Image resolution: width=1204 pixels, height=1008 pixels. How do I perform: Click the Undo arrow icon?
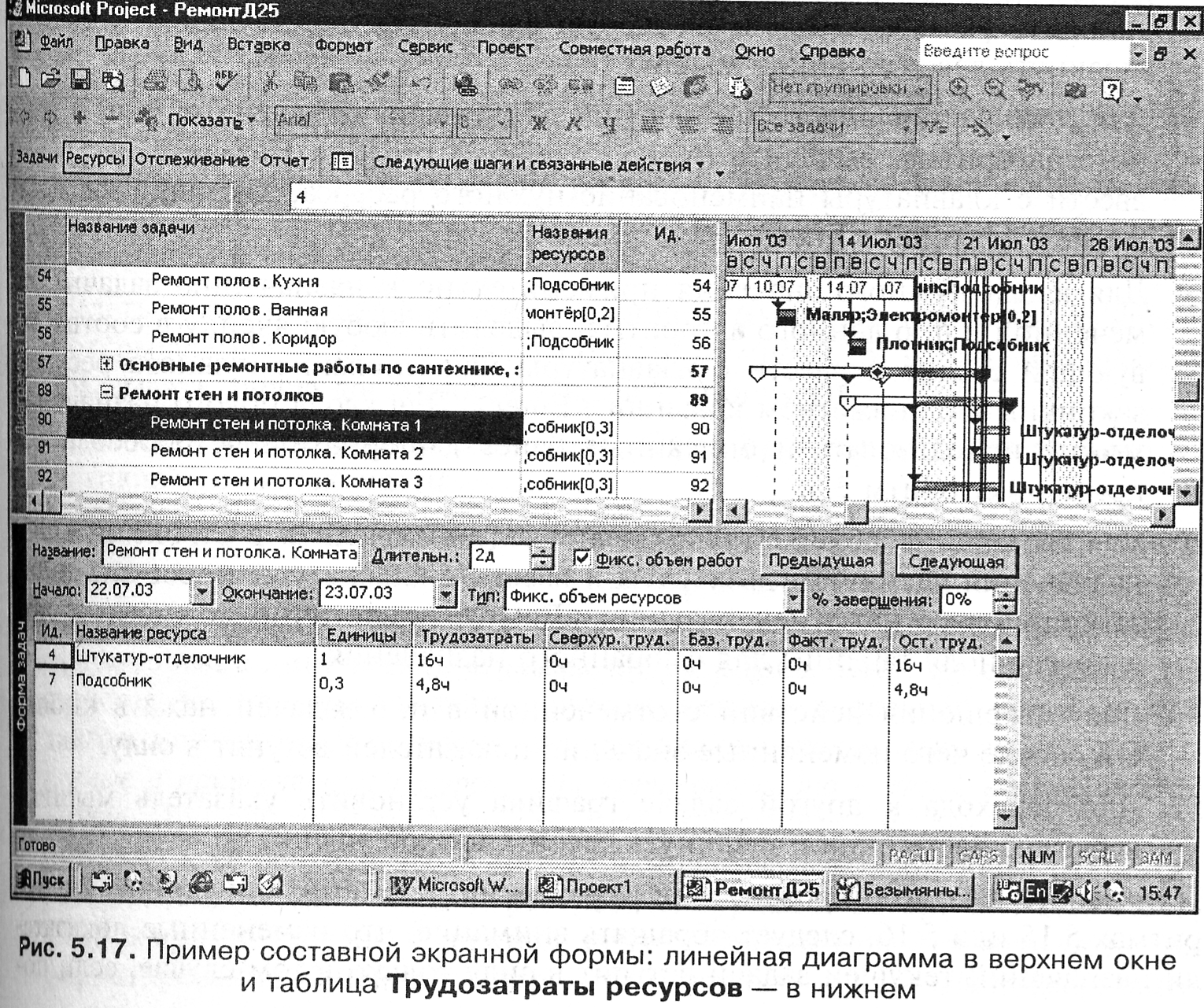(x=421, y=83)
